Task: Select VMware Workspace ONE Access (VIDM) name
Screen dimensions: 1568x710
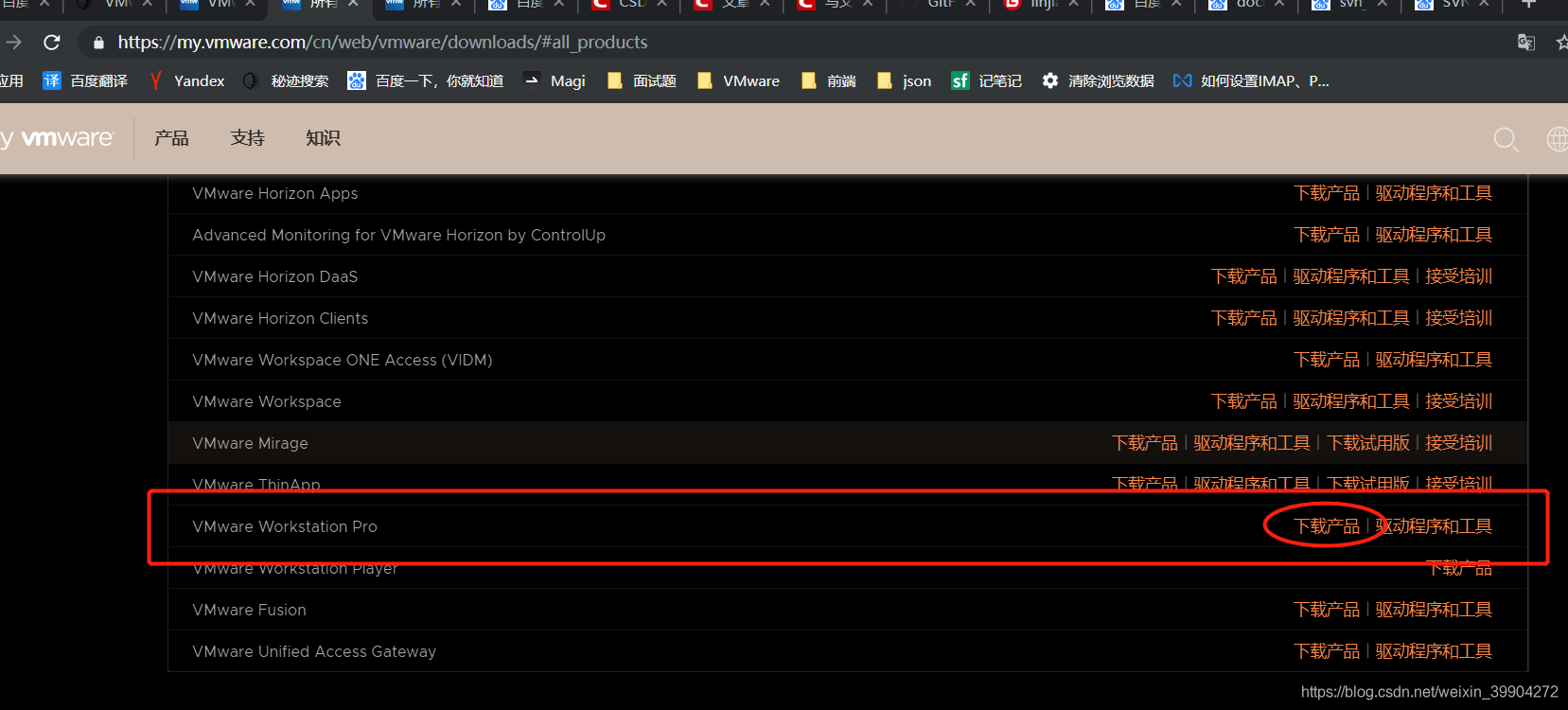Action: (x=343, y=360)
